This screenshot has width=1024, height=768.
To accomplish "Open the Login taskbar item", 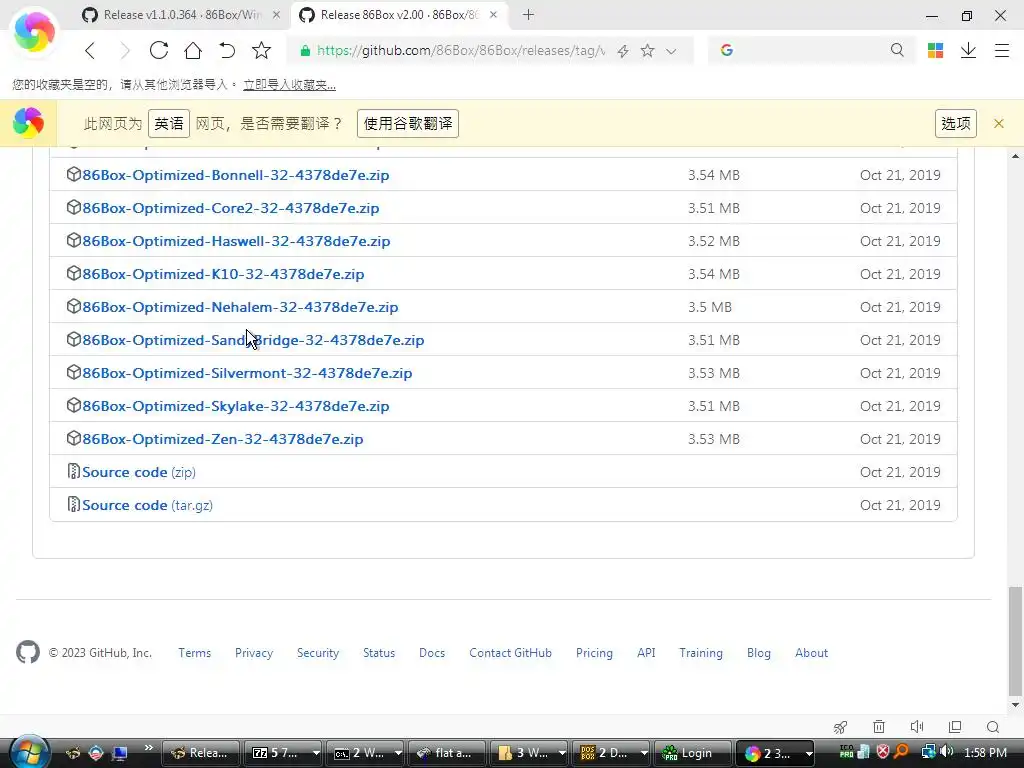I will coord(694,753).
